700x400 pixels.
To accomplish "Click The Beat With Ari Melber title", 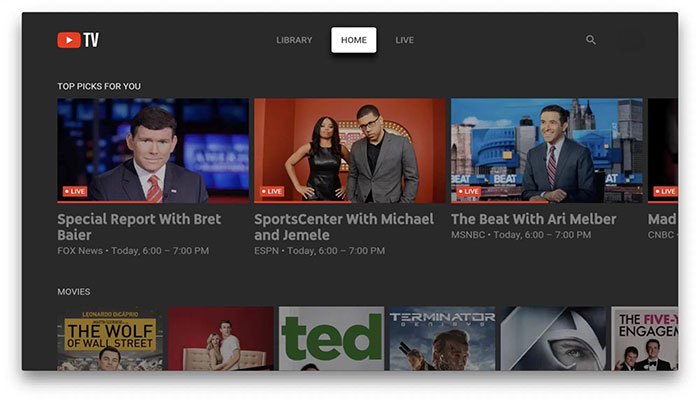I will [533, 219].
